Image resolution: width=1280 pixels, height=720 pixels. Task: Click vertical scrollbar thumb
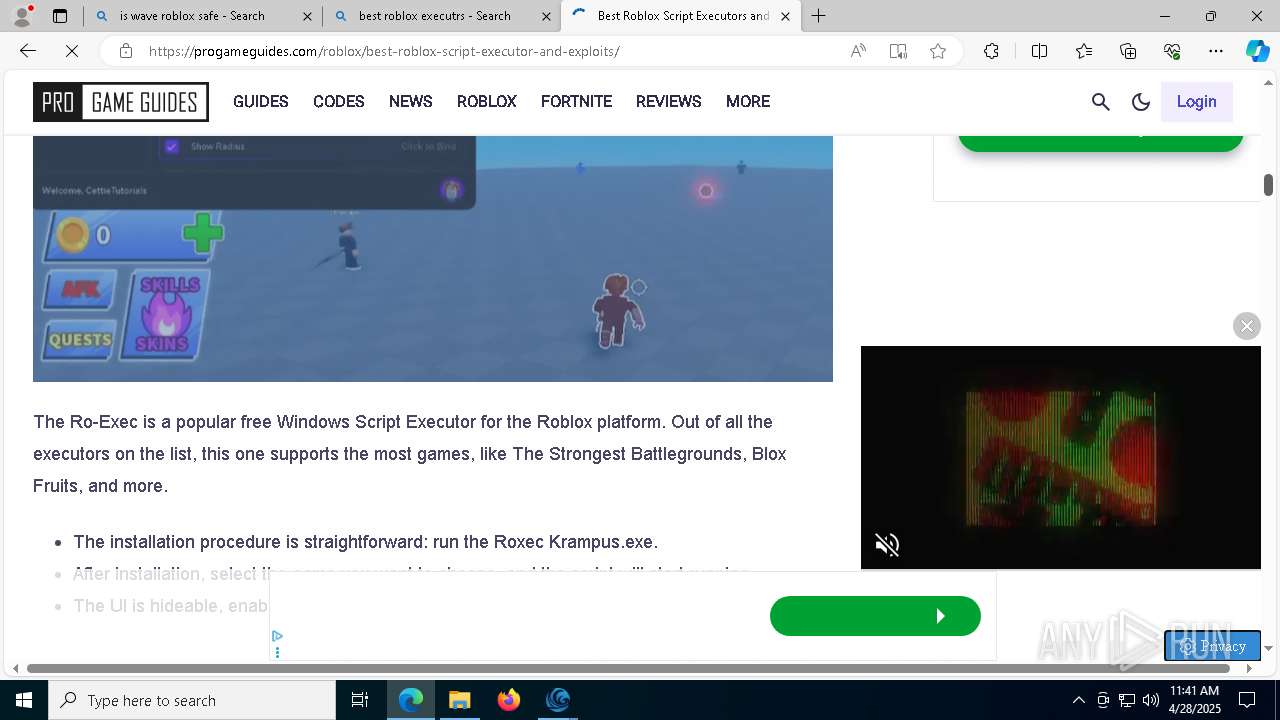[x=1268, y=185]
